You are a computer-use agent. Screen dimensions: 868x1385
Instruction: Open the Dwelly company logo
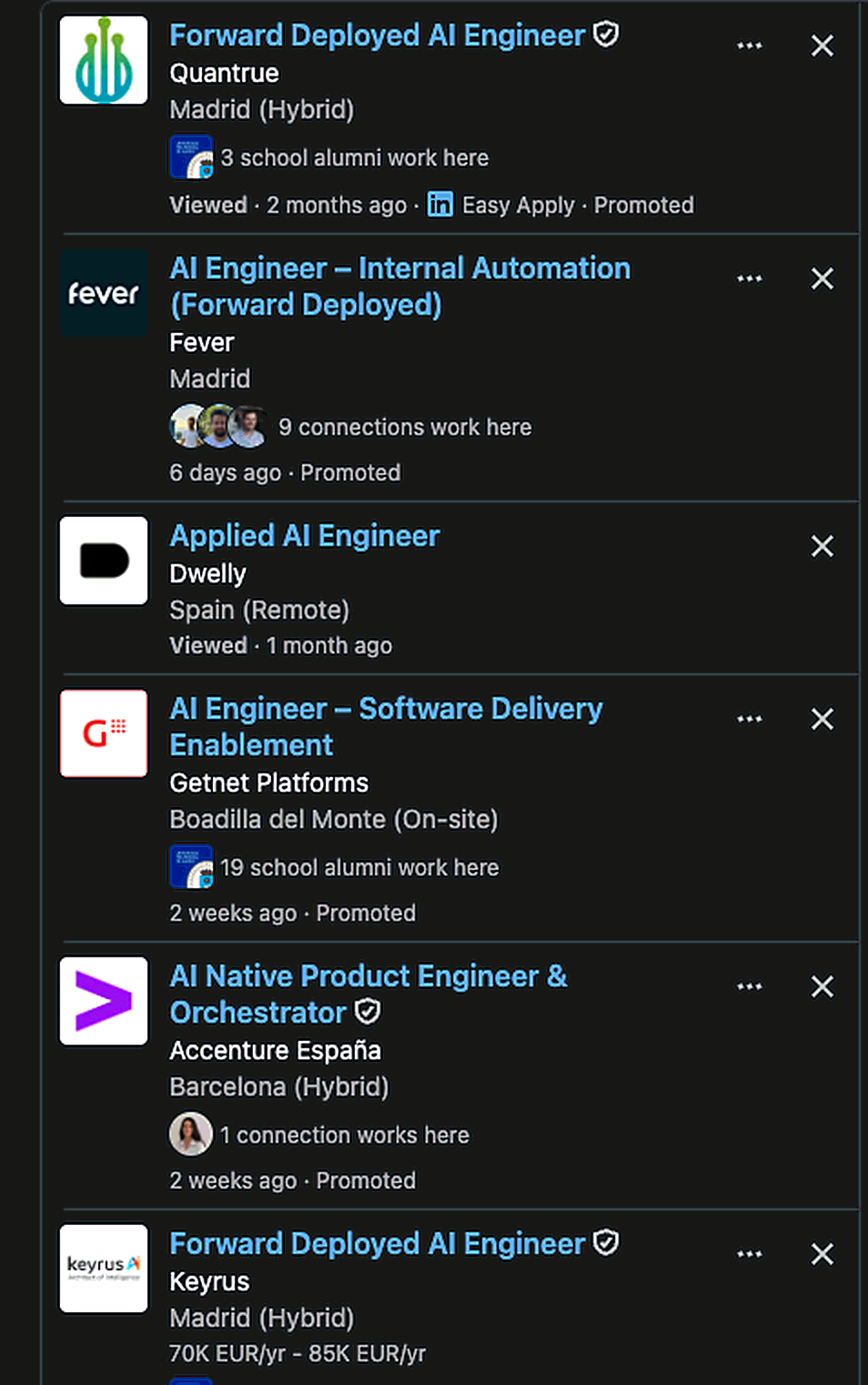pyautogui.click(x=104, y=561)
